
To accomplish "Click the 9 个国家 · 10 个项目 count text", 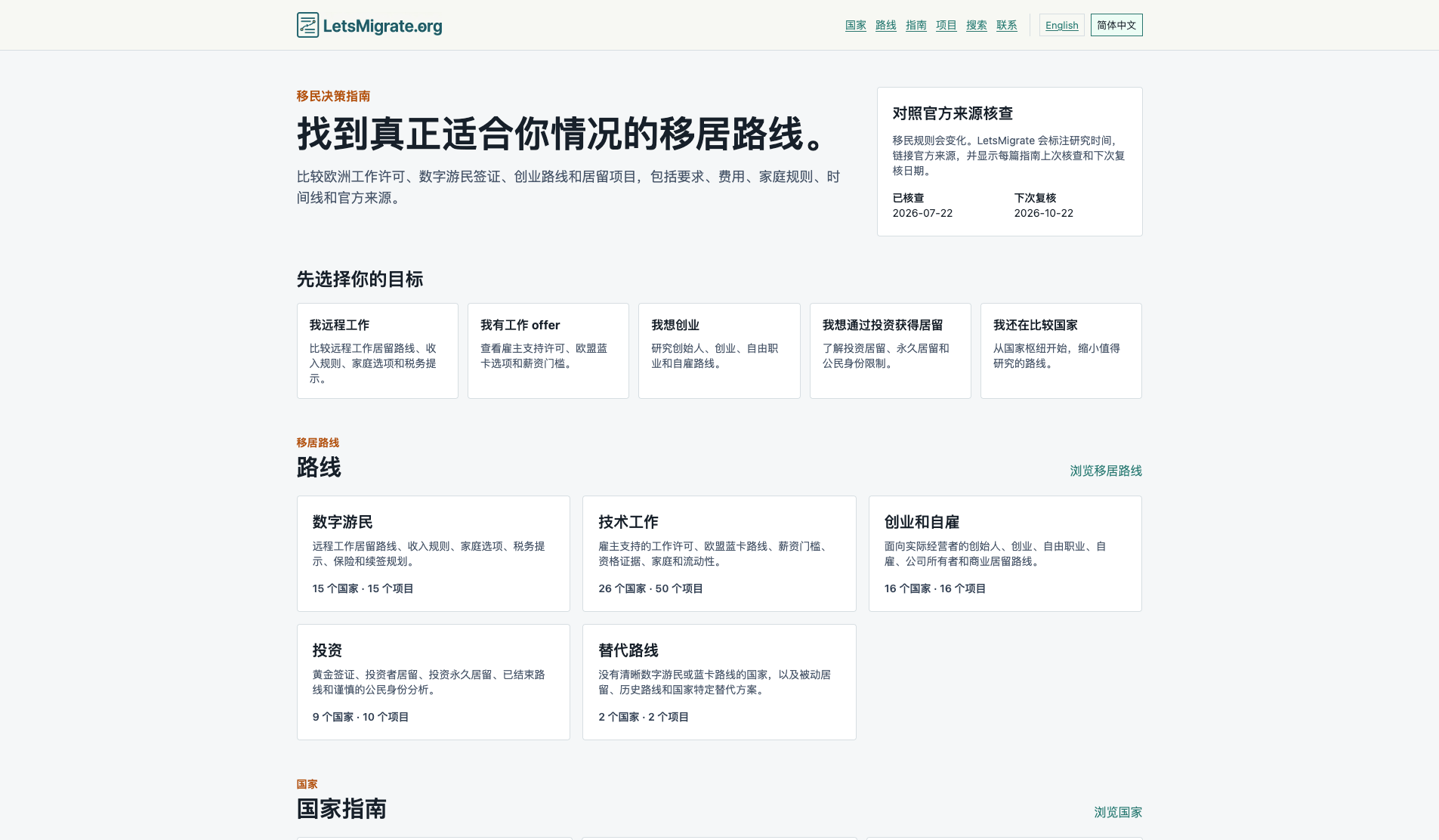I will [x=361, y=717].
